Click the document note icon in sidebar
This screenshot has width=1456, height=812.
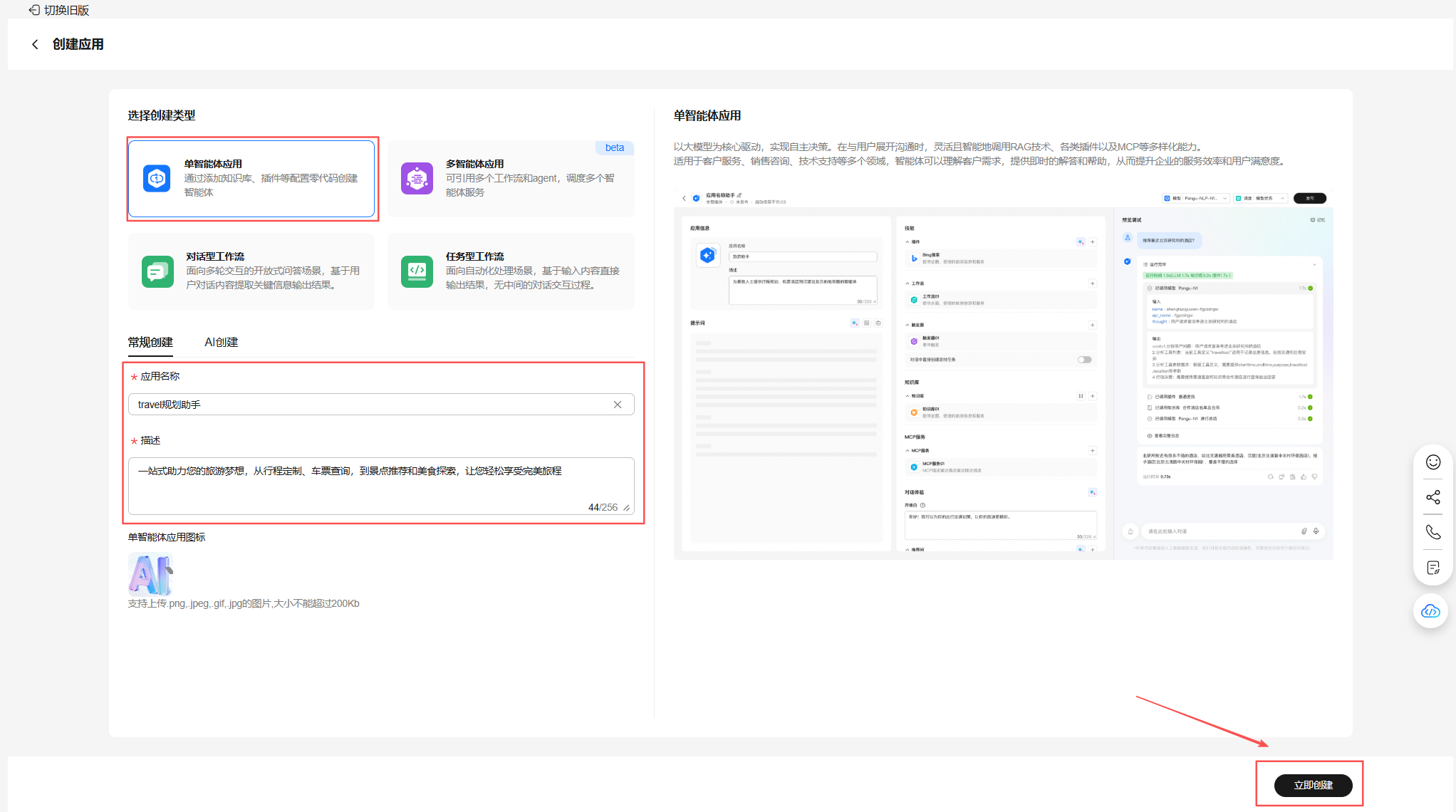click(1433, 568)
